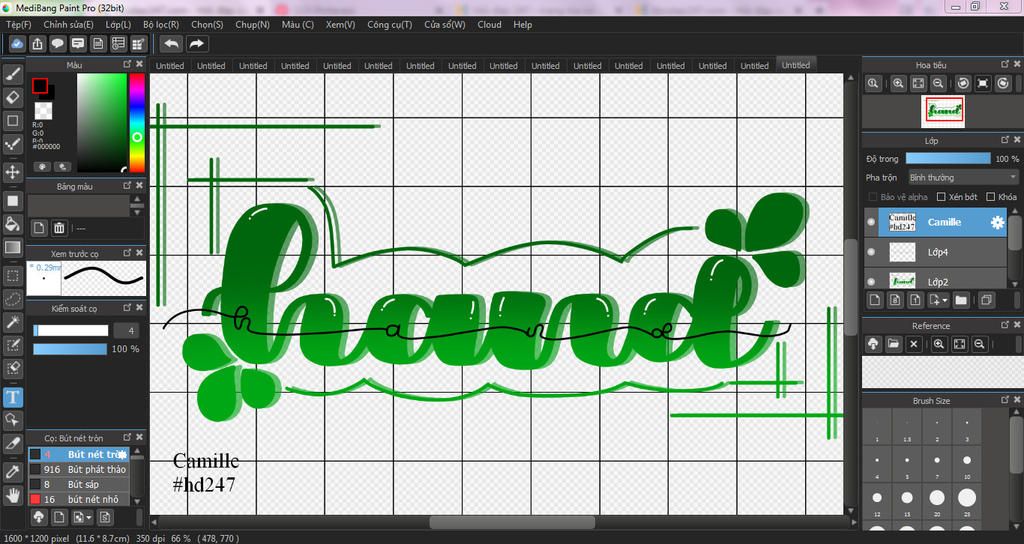Viewport: 1024px width, 544px height.
Task: Select the Lớp4 layer row
Action: pyautogui.click(x=936, y=252)
